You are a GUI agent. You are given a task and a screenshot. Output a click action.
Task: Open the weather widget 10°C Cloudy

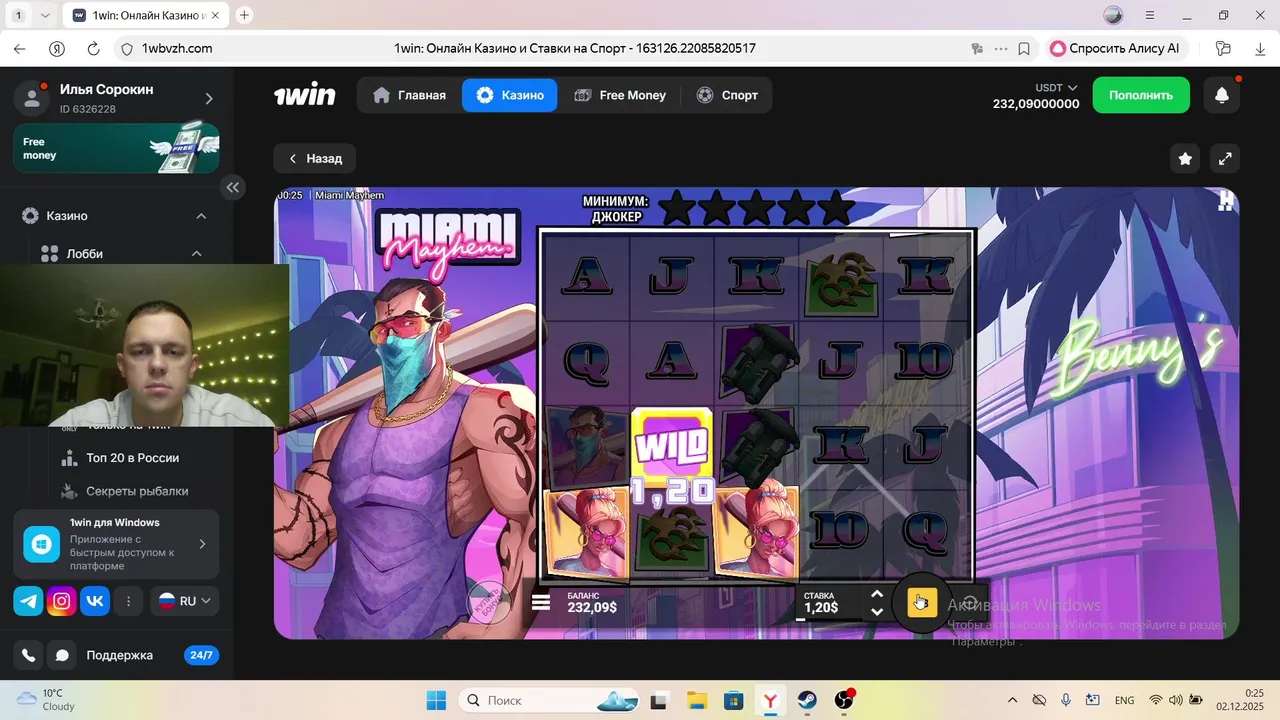click(x=46, y=700)
